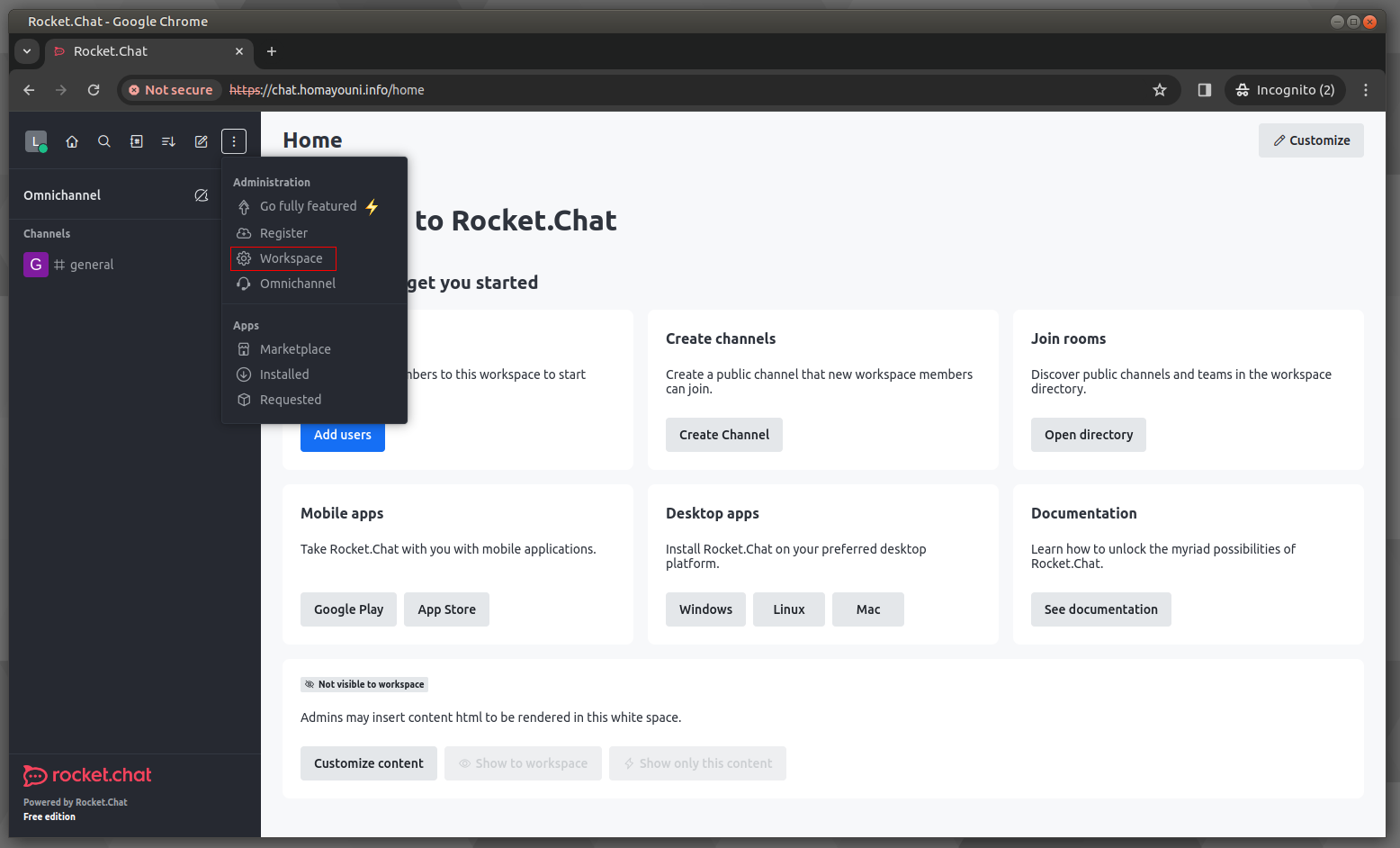Viewport: 1400px width, 848px height.
Task: Click Open directory button
Action: pos(1089,435)
